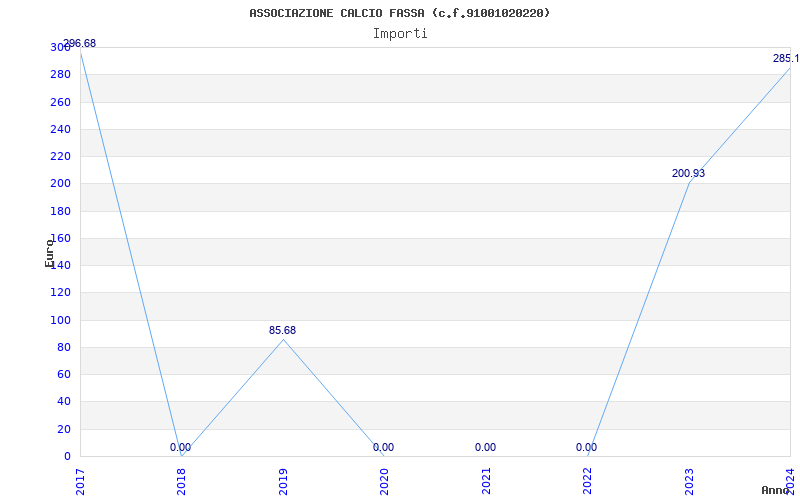
Task: Click the 220 y-axis tick label
Action: tap(60, 157)
